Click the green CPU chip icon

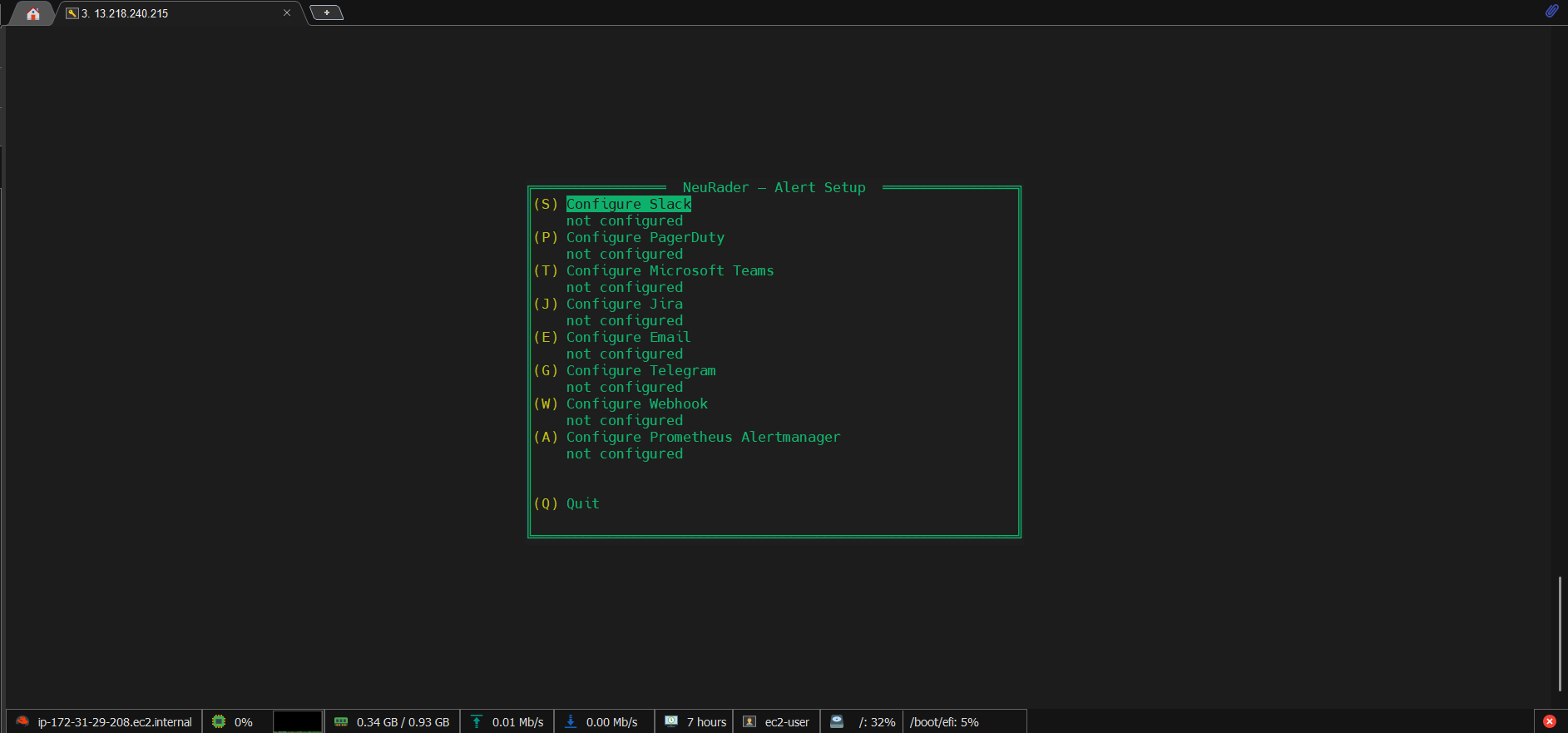tap(219, 721)
